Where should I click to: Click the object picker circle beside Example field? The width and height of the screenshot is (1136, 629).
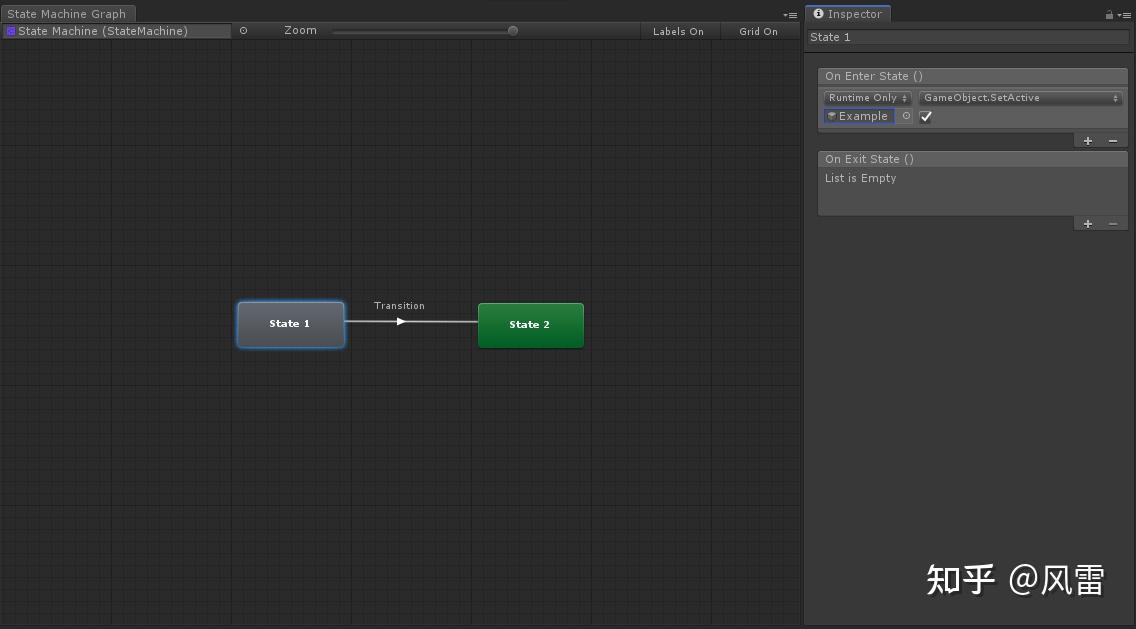click(906, 116)
